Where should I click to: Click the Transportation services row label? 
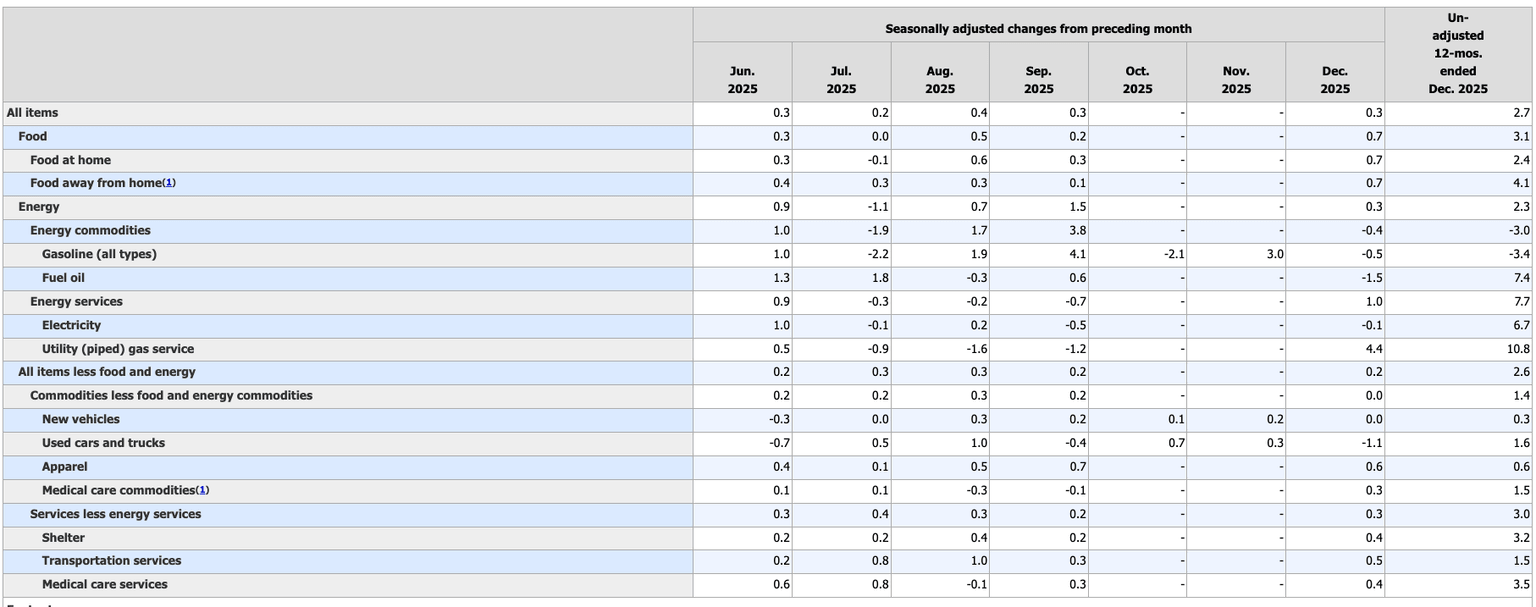point(111,561)
